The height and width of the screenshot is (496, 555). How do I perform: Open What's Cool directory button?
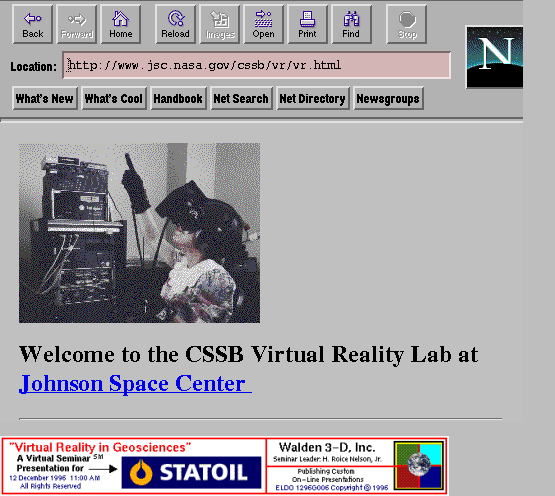point(114,98)
